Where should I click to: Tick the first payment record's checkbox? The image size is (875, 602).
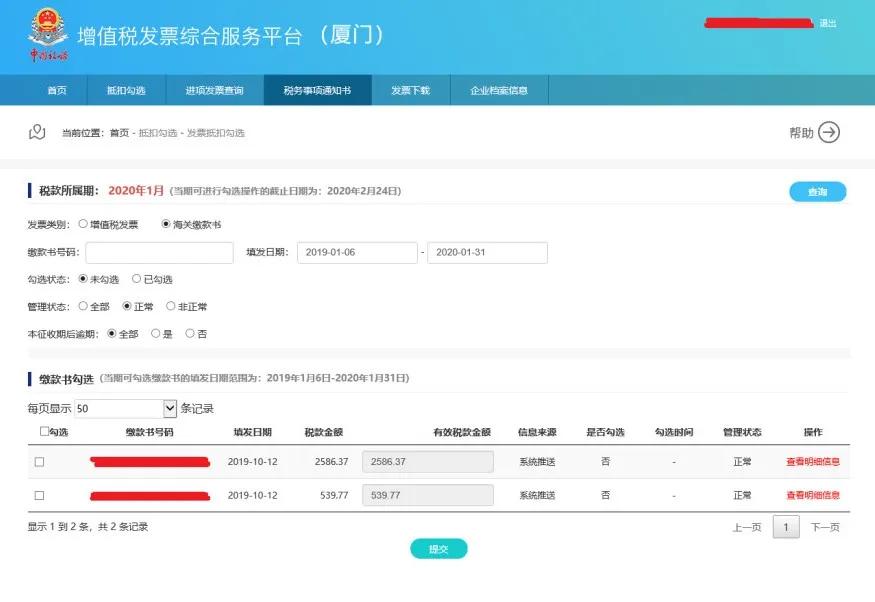(x=40, y=461)
